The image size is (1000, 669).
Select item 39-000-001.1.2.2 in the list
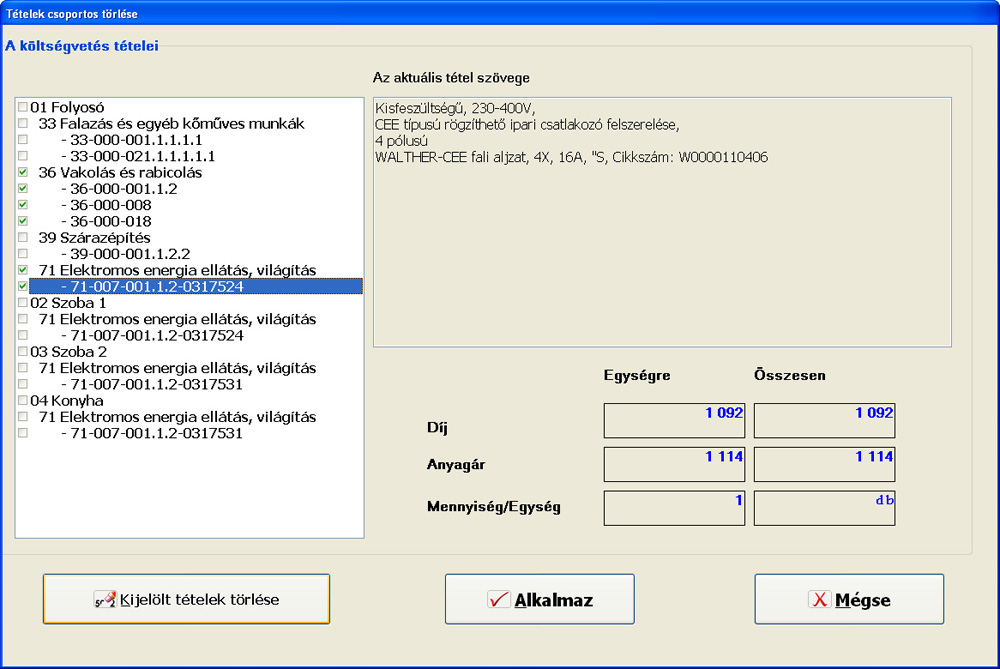coord(126,254)
